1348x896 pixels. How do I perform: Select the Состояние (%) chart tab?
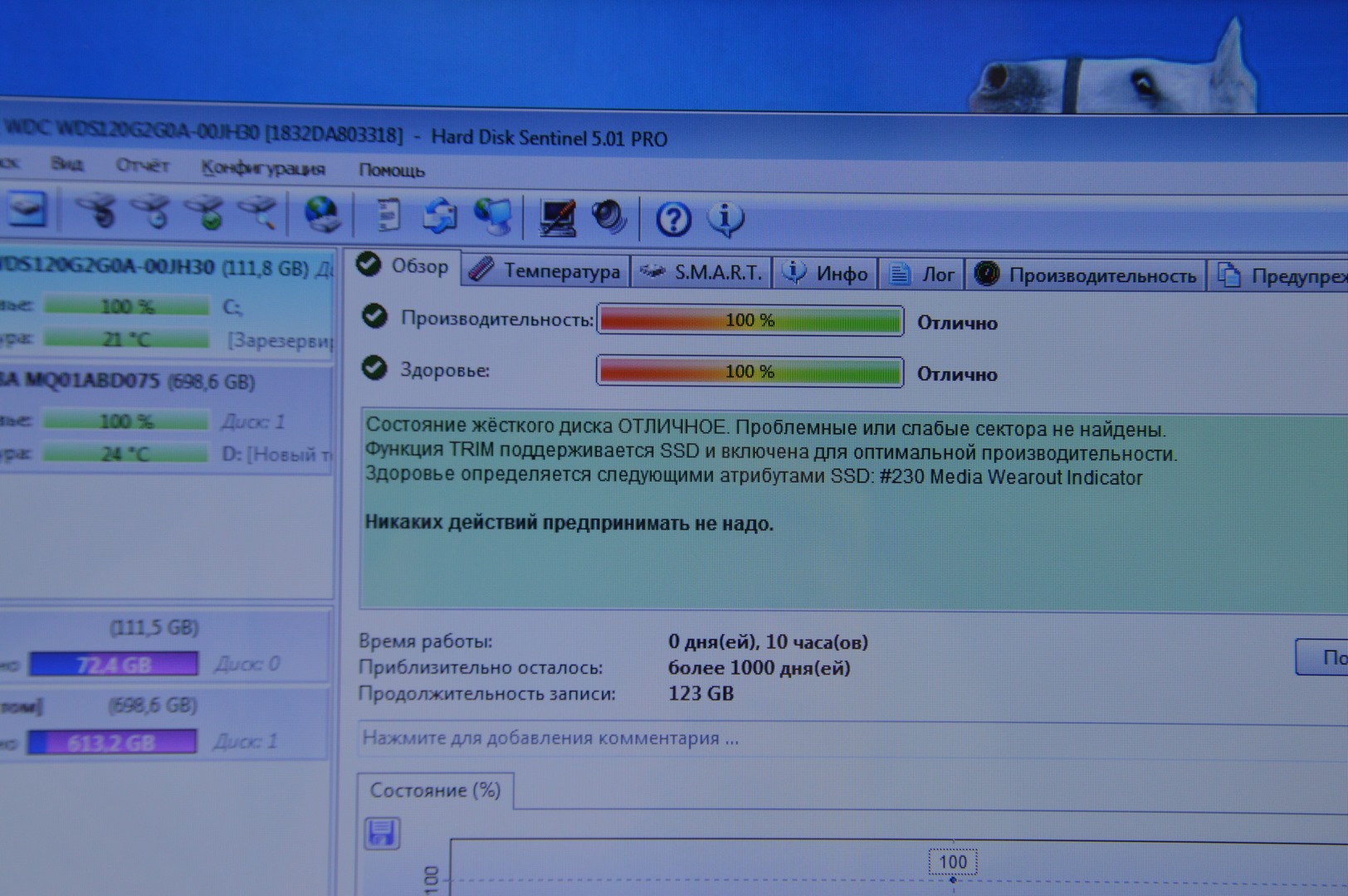435,790
